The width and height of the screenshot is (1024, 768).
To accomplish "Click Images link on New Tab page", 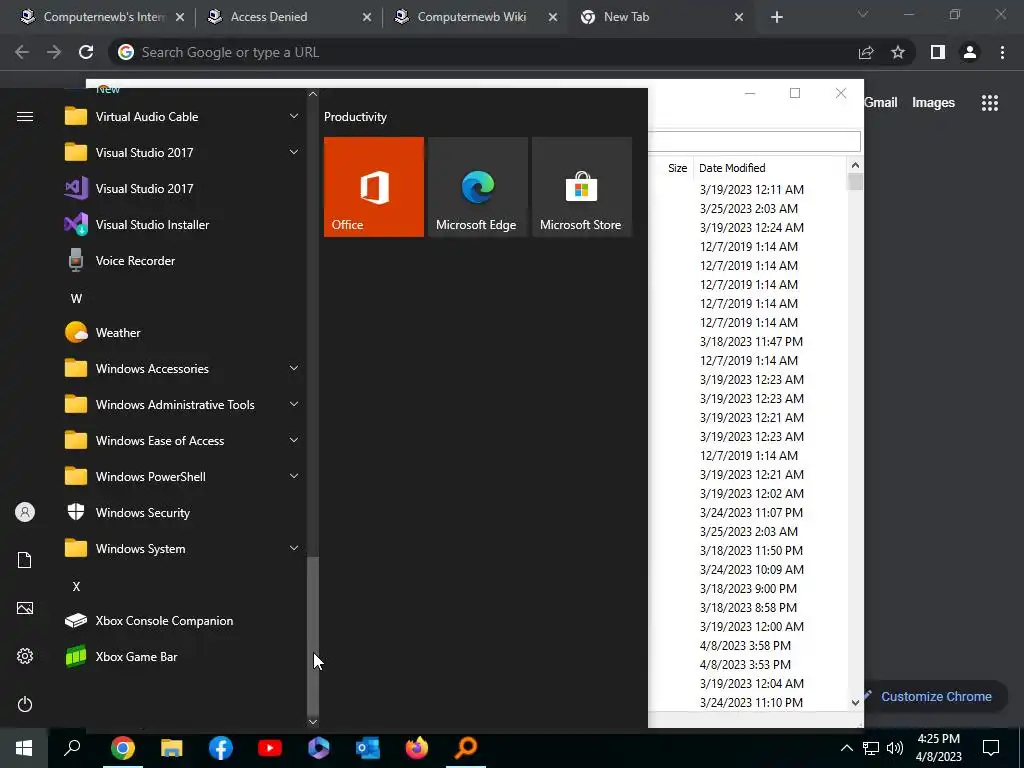I will pos(933,103).
